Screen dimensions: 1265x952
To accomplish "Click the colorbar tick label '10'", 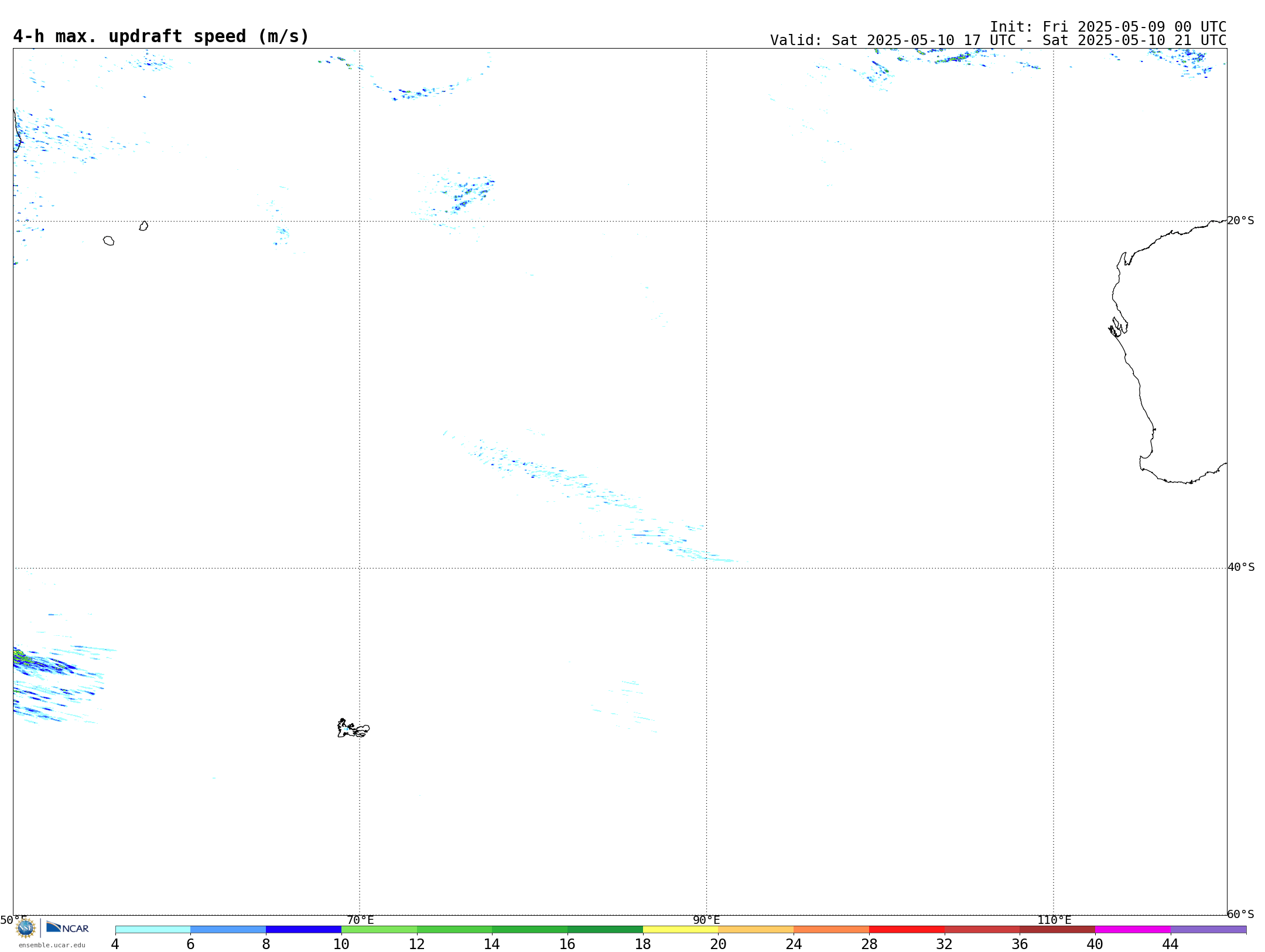I will pyautogui.click(x=341, y=944).
